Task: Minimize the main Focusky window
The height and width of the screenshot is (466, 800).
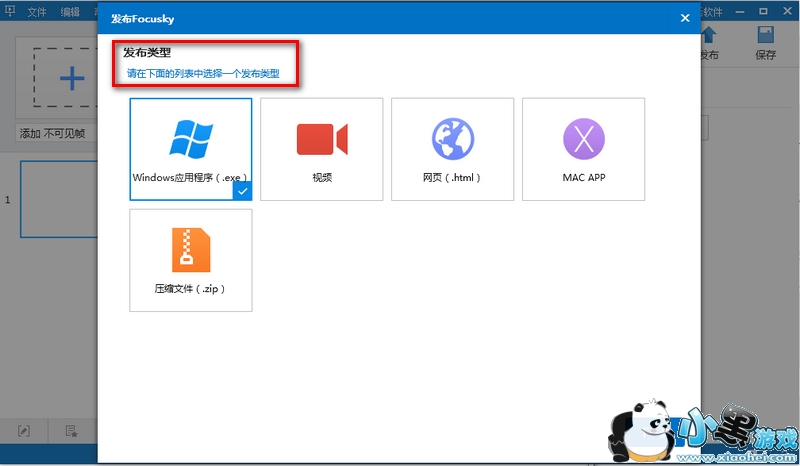Action: click(x=740, y=11)
